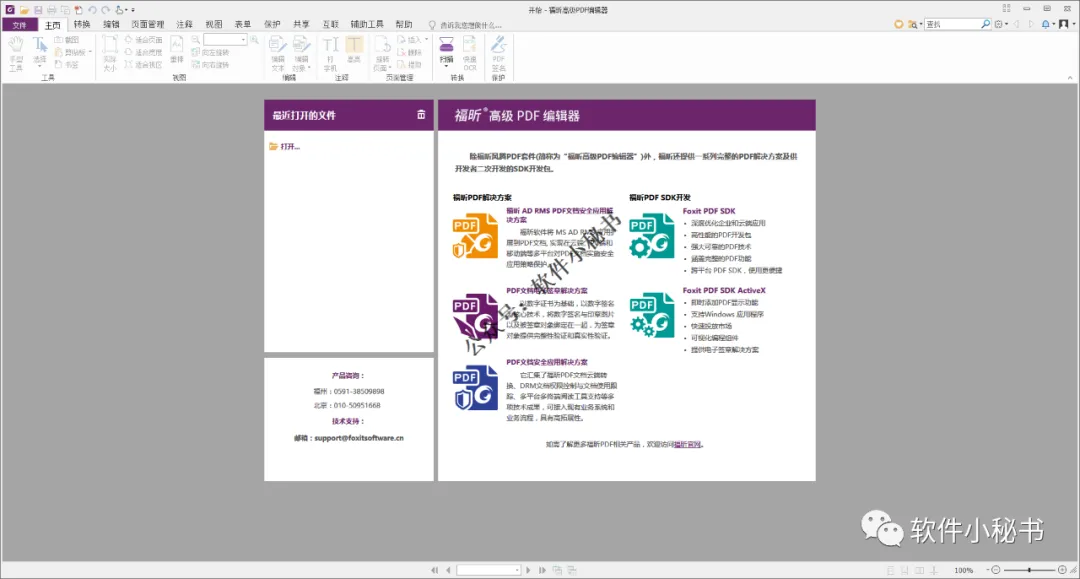Click the Save icon in quick access toolbar
This screenshot has width=1080, height=579.
point(38,10)
